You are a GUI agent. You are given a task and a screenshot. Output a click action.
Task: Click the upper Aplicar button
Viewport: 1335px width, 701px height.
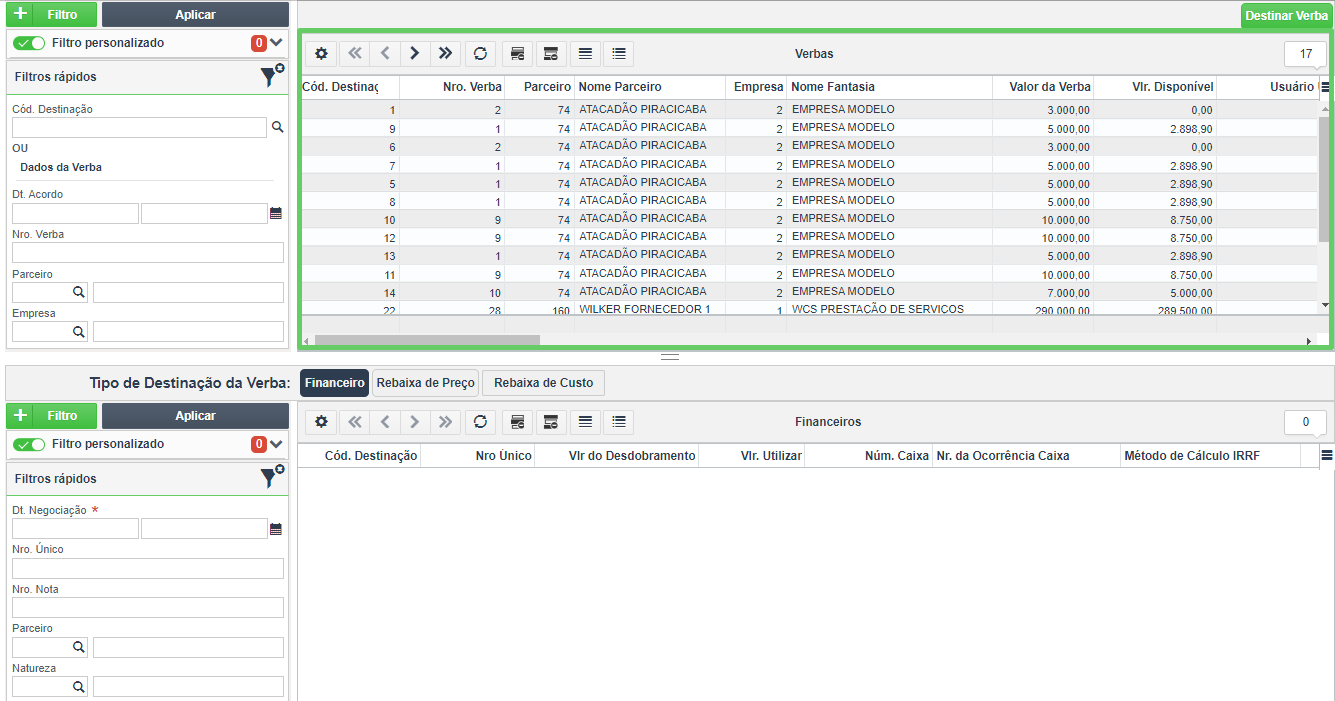[195, 15]
